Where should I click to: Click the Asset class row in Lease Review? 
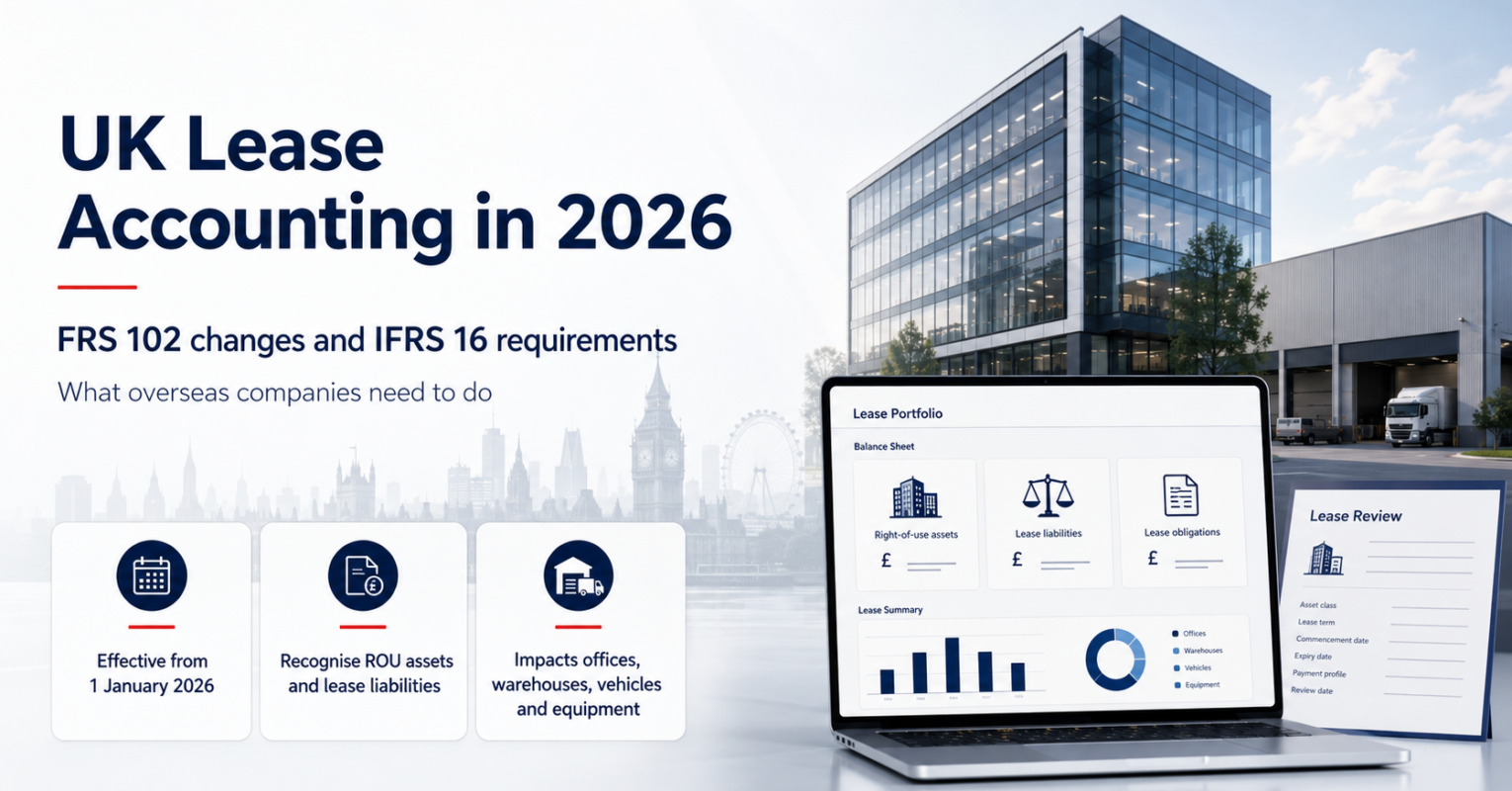coord(1384,605)
